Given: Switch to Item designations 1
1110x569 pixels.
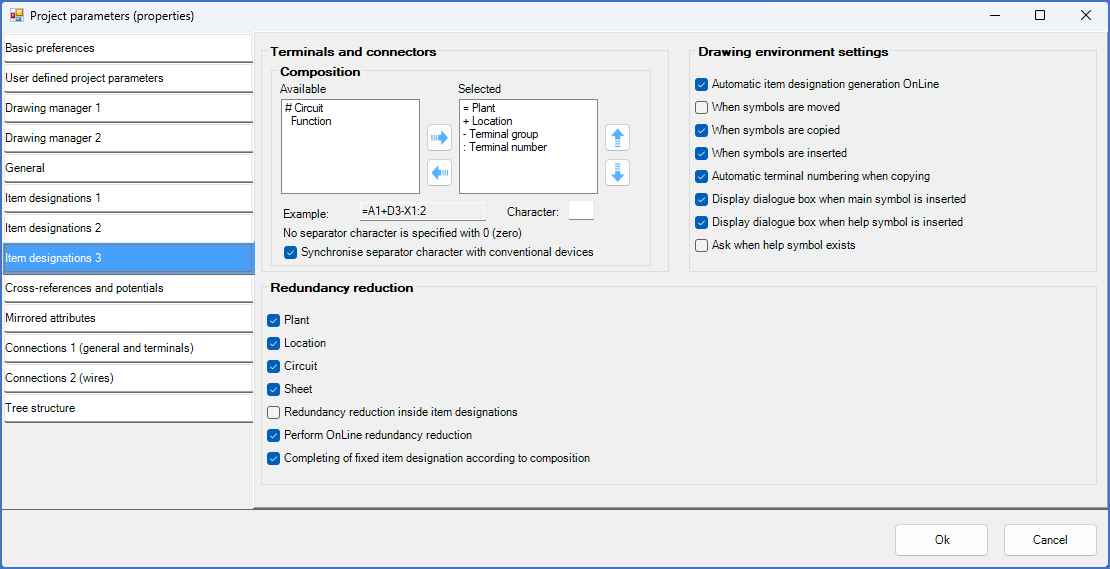Looking at the screenshot, I should 127,198.
